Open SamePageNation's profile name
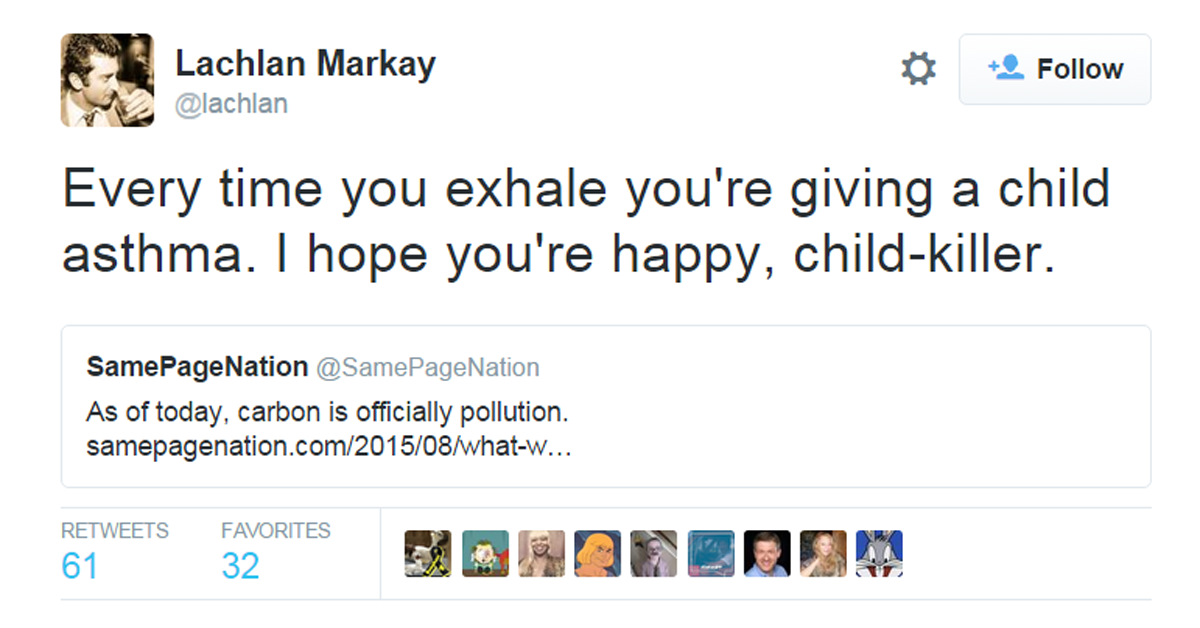1200x628 pixels. tap(195, 366)
